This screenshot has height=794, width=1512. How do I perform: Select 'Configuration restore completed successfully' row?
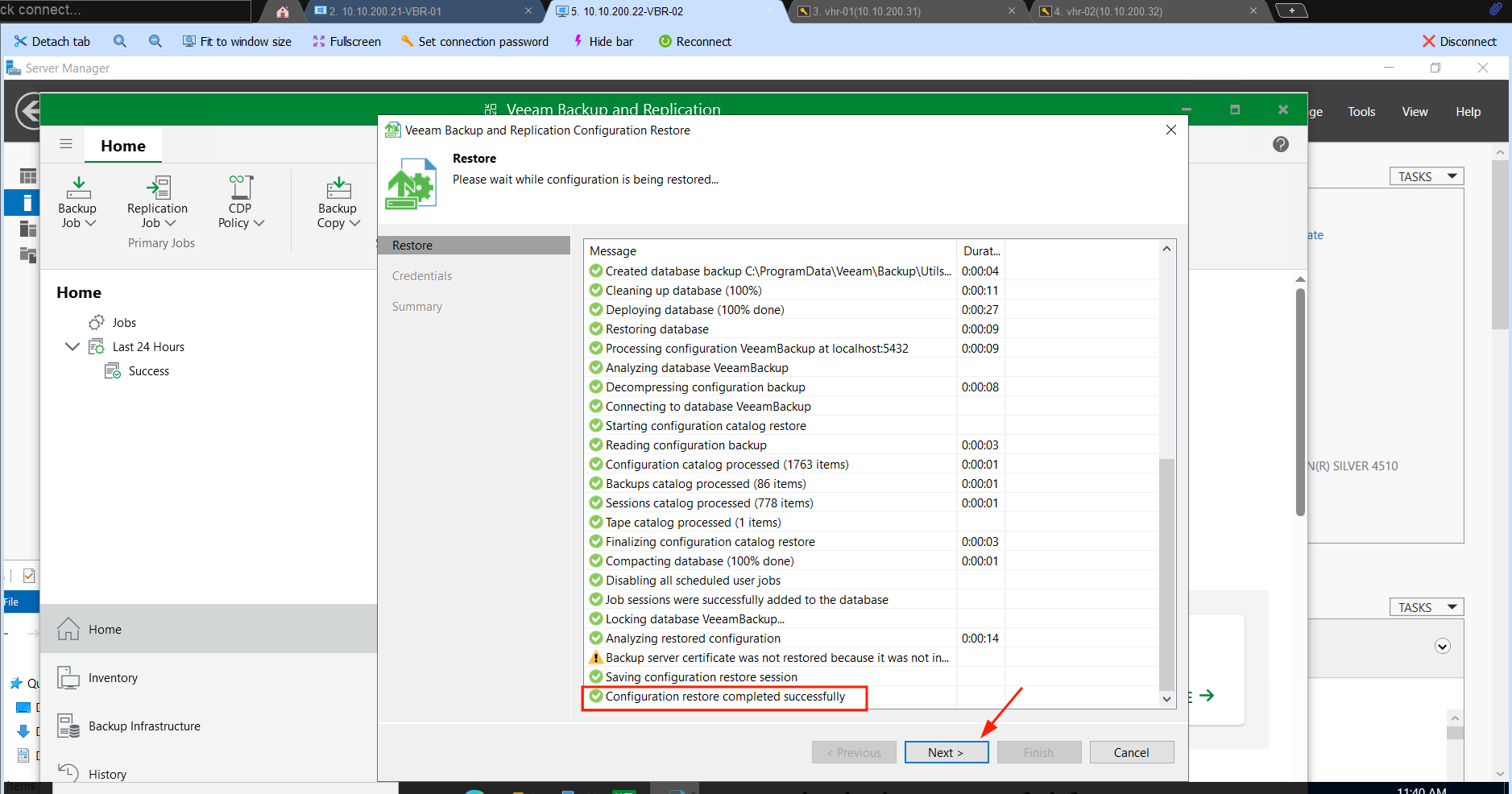click(872, 697)
